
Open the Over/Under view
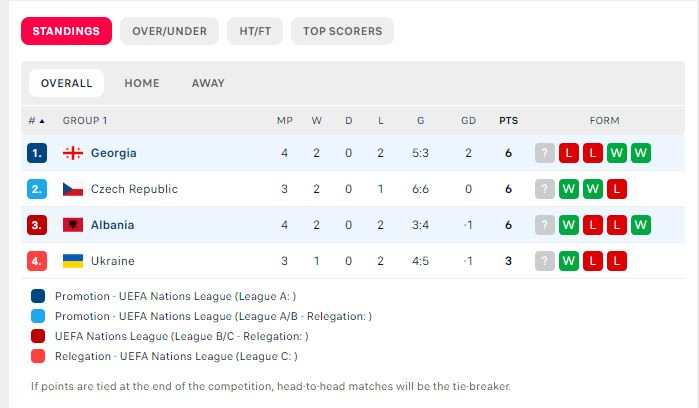[169, 31]
